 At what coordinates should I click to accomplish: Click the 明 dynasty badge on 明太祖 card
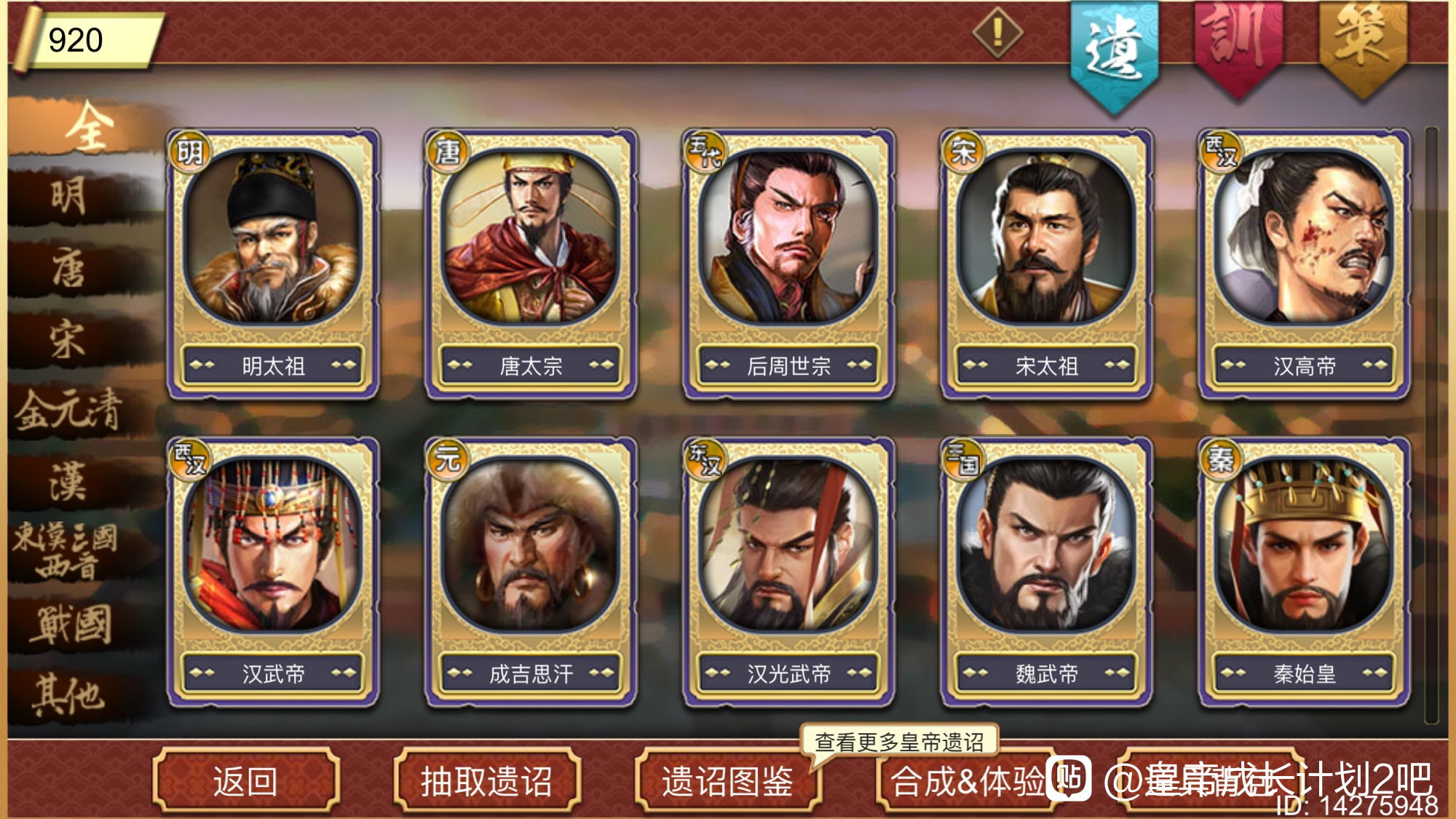coord(190,152)
